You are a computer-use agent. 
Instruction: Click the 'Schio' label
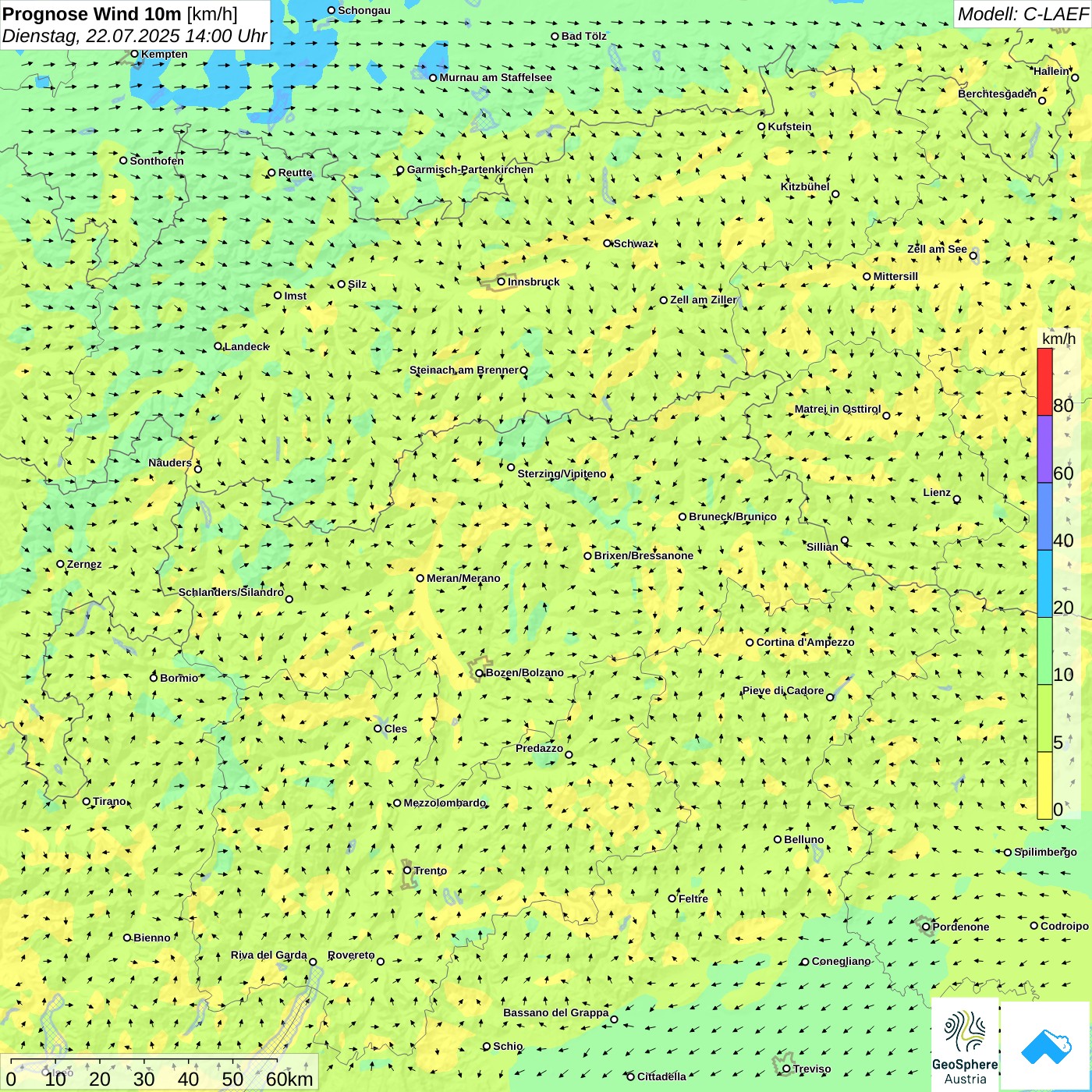[508, 1046]
